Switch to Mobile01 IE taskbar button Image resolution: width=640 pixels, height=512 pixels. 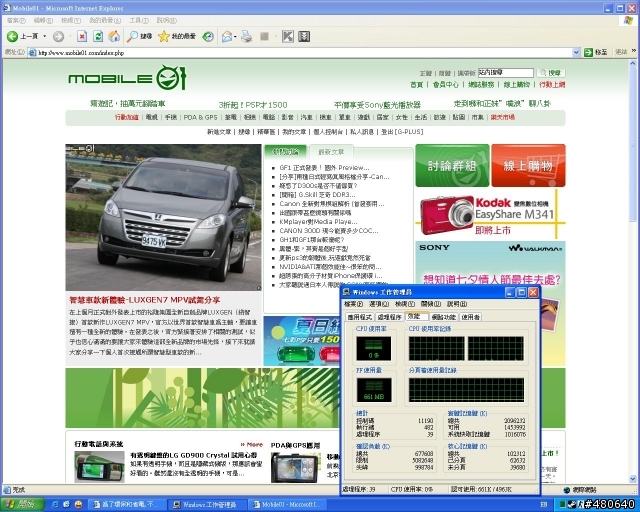[x=288, y=505]
